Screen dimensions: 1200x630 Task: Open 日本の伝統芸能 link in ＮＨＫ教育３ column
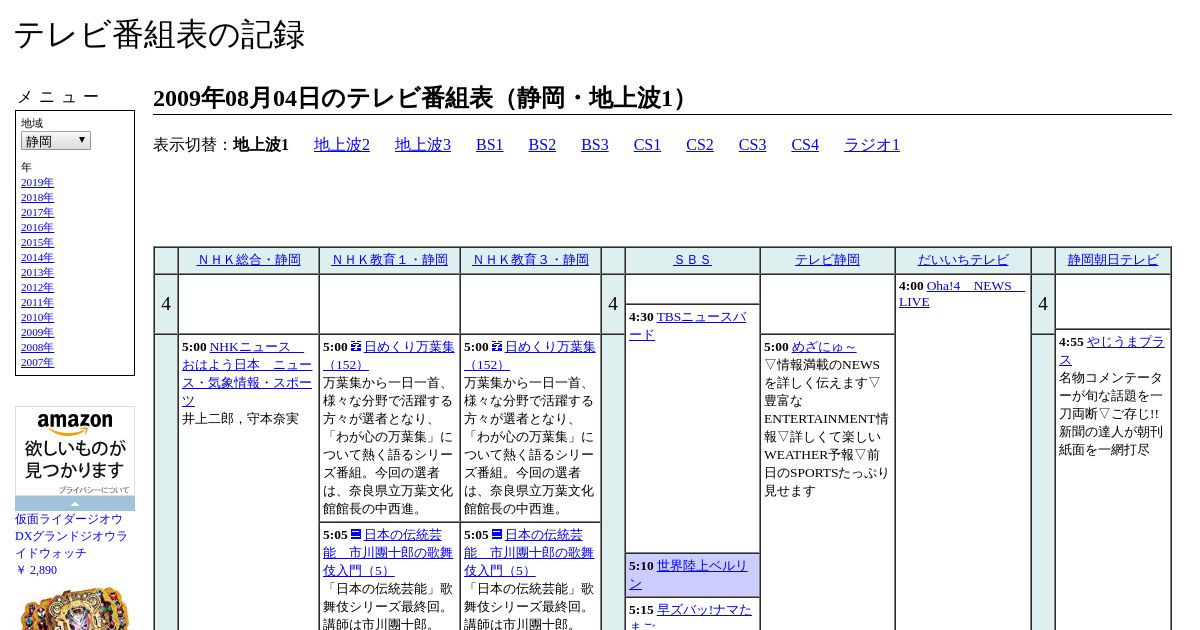coord(529,553)
